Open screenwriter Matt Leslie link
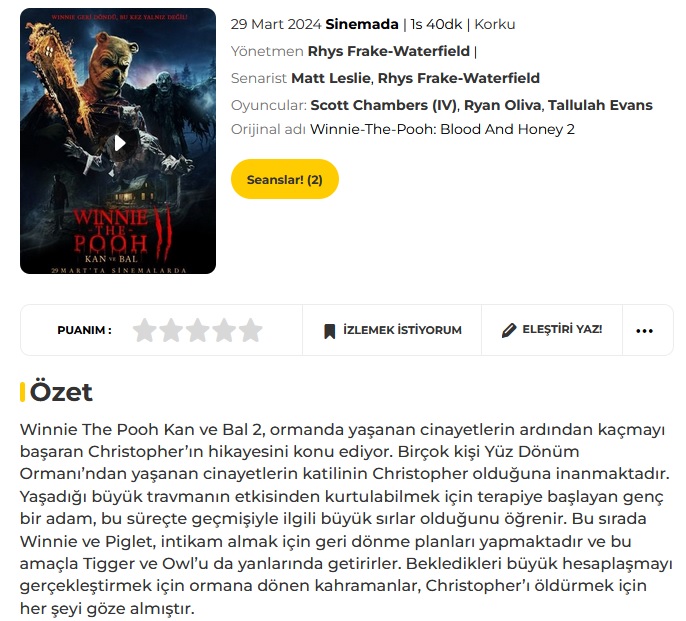 [x=331, y=78]
